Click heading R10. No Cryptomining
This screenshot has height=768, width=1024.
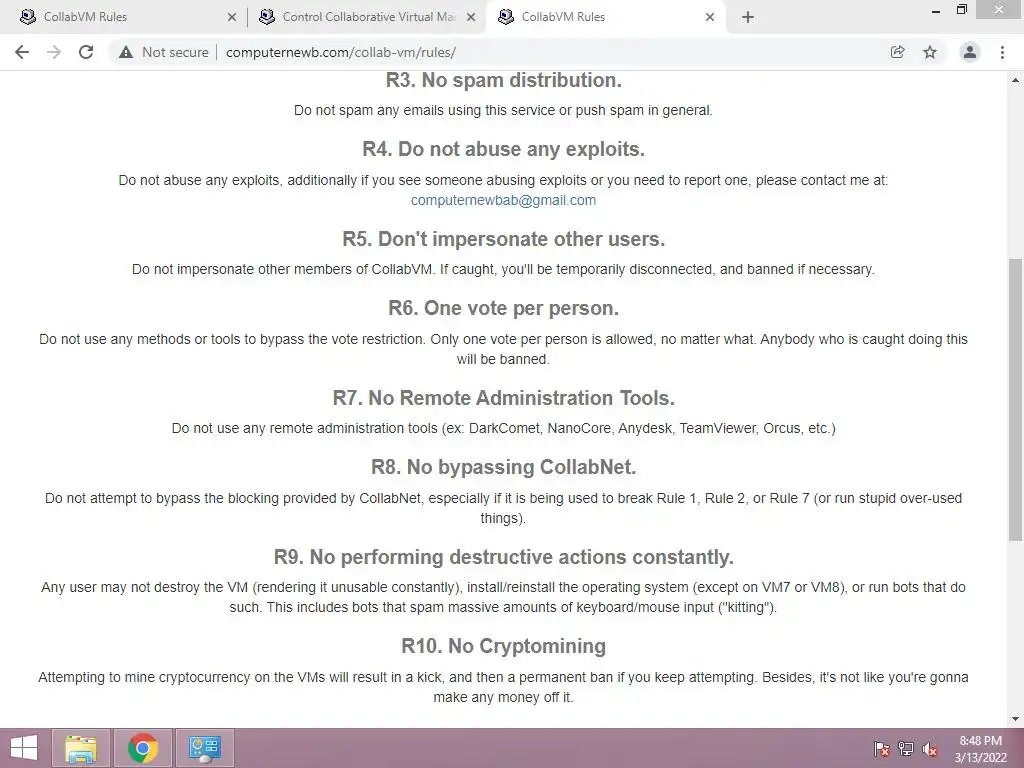point(504,646)
